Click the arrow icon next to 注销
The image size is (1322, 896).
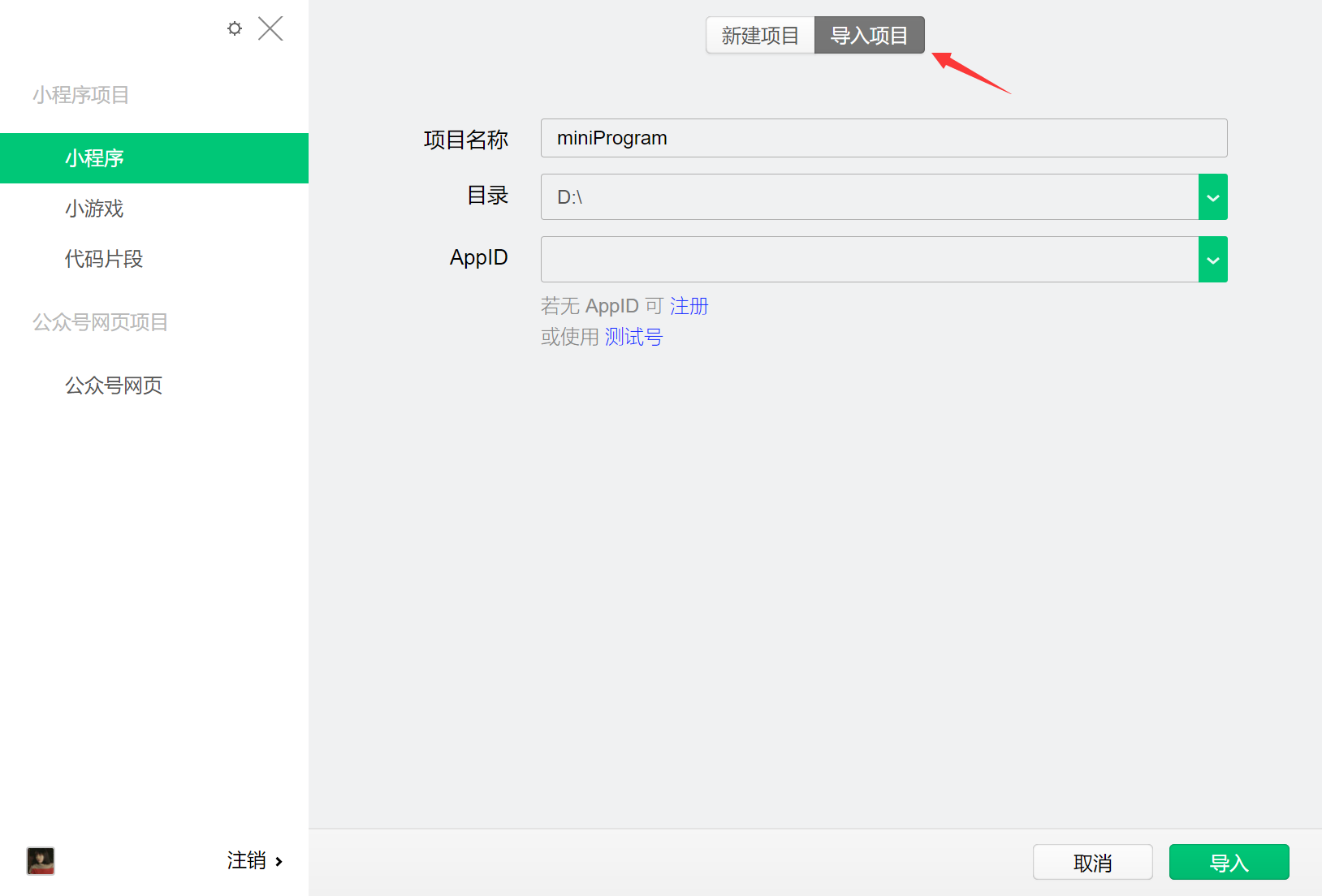point(279,861)
